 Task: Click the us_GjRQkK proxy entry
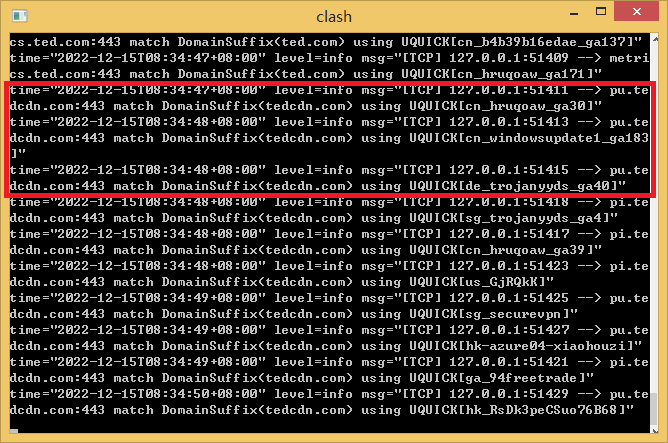(x=503, y=282)
